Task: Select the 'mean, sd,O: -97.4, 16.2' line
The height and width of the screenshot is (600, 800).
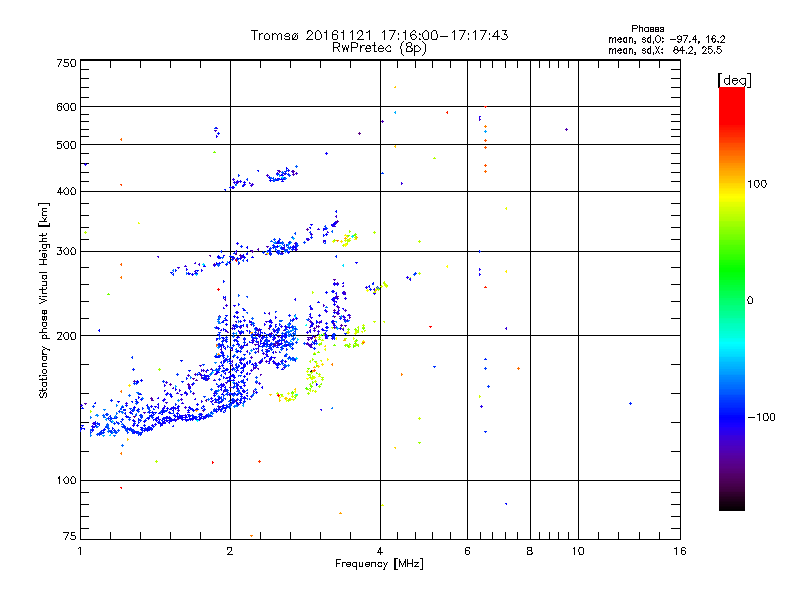Action: click(x=666, y=39)
